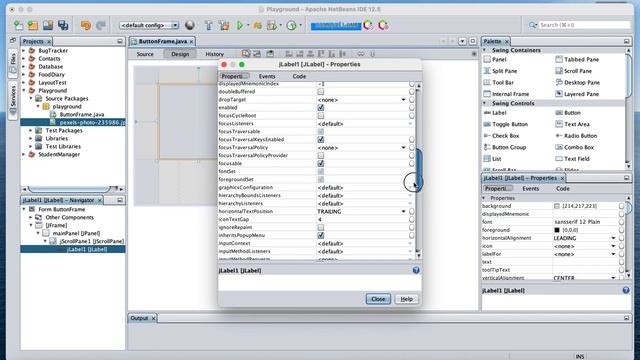Toggle the focusTraversalPolicyProvider checkbox

(321, 156)
